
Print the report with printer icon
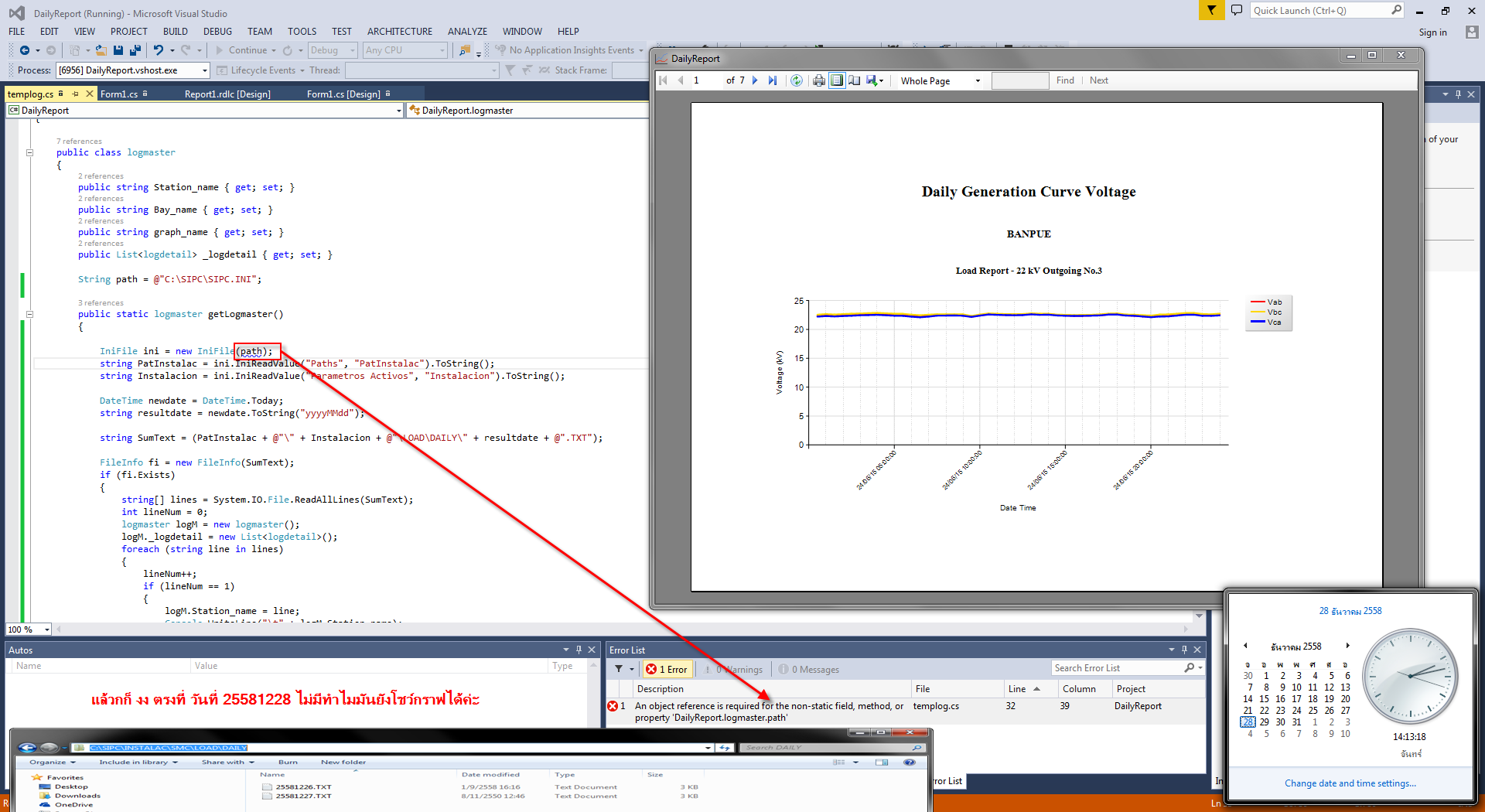click(x=818, y=80)
